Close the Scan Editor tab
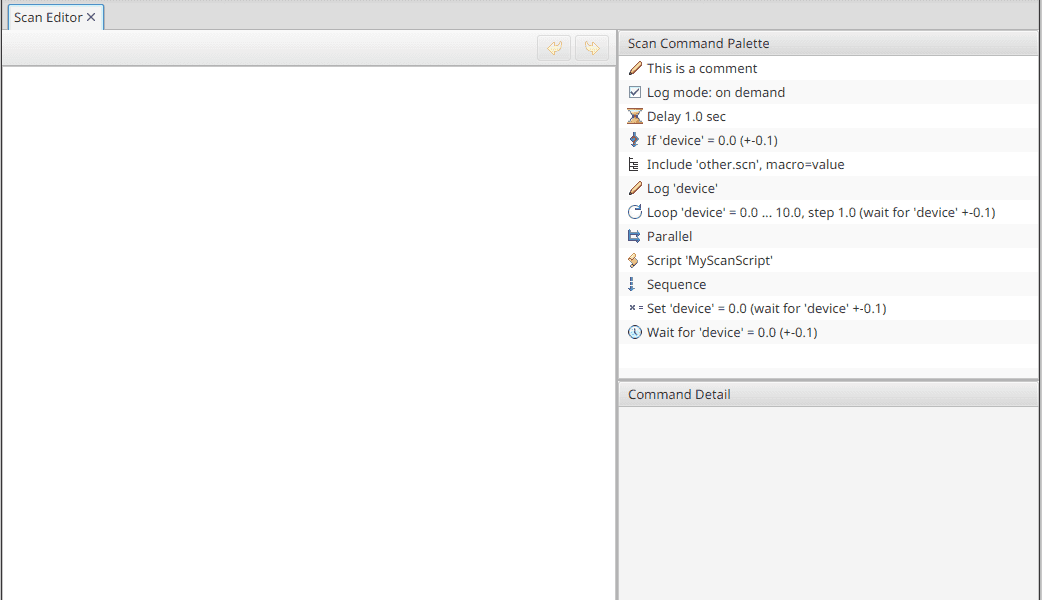The height and width of the screenshot is (600, 1042). pos(91,17)
